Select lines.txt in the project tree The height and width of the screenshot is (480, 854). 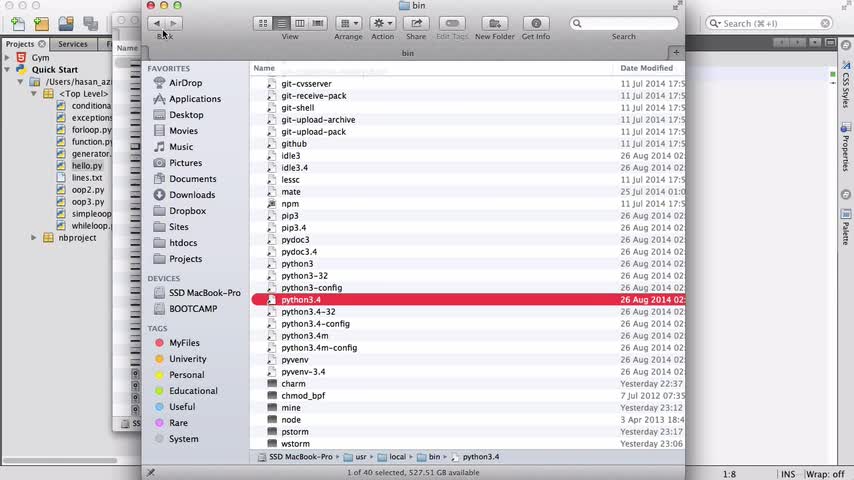pos(87,178)
